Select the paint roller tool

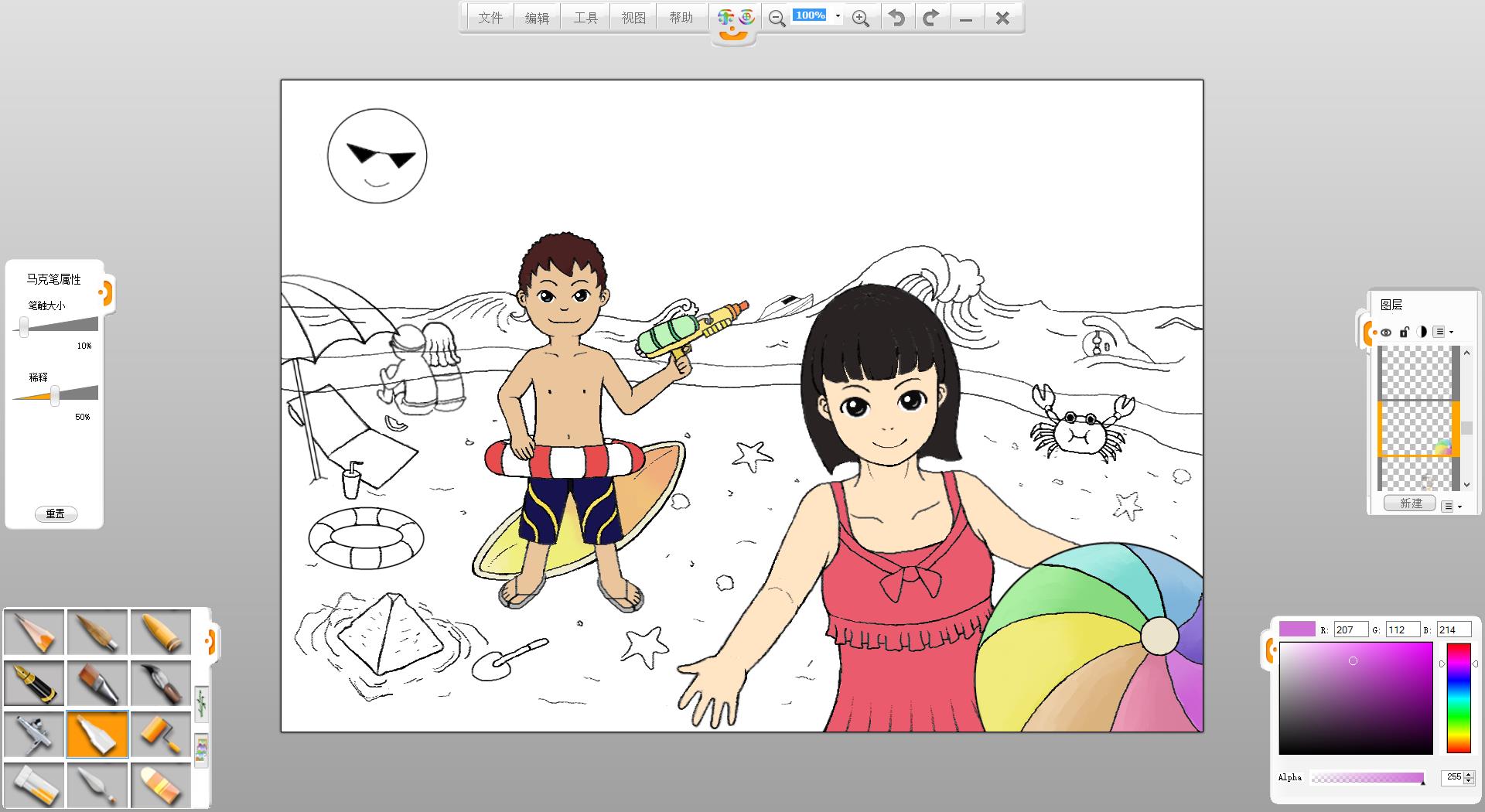tap(161, 734)
